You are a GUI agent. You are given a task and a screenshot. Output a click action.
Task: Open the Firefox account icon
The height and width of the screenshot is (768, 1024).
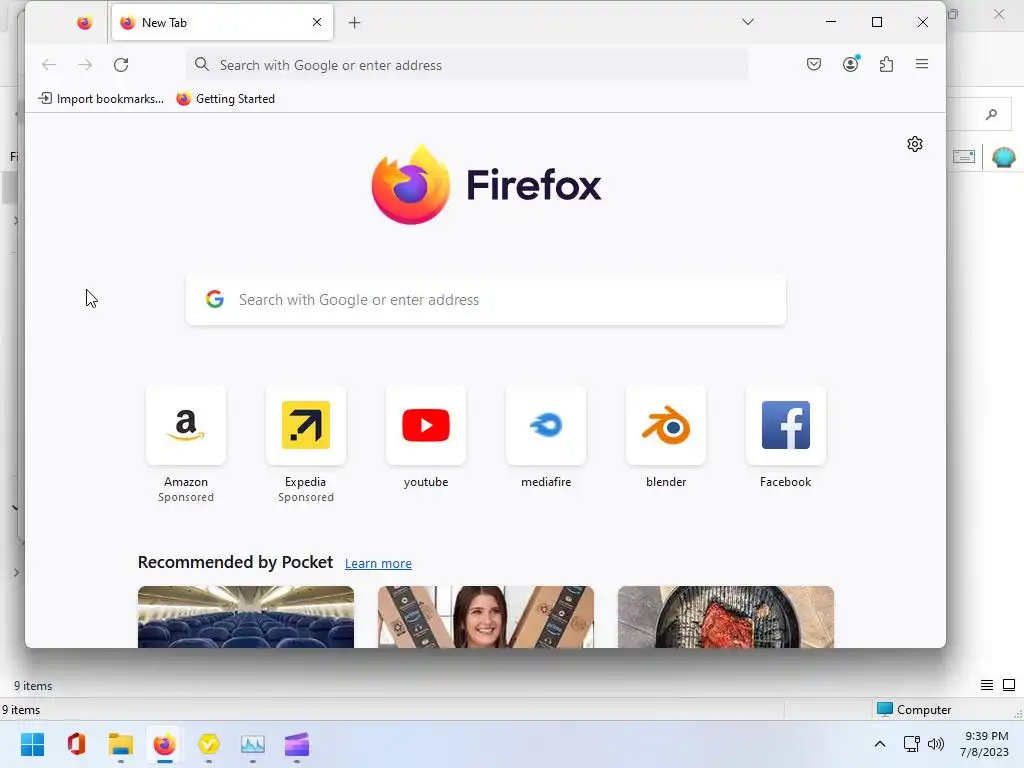[x=850, y=64]
